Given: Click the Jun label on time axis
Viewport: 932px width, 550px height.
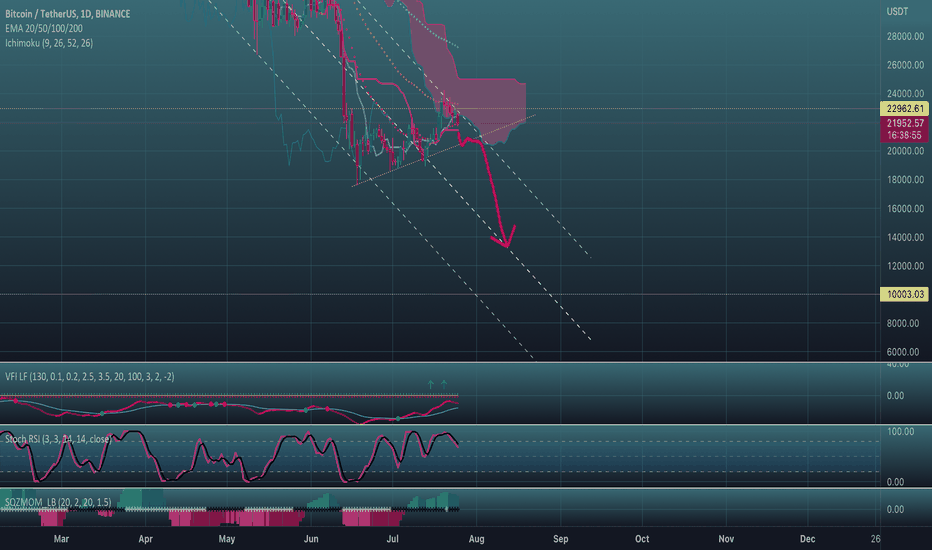Looking at the screenshot, I should click(x=311, y=539).
